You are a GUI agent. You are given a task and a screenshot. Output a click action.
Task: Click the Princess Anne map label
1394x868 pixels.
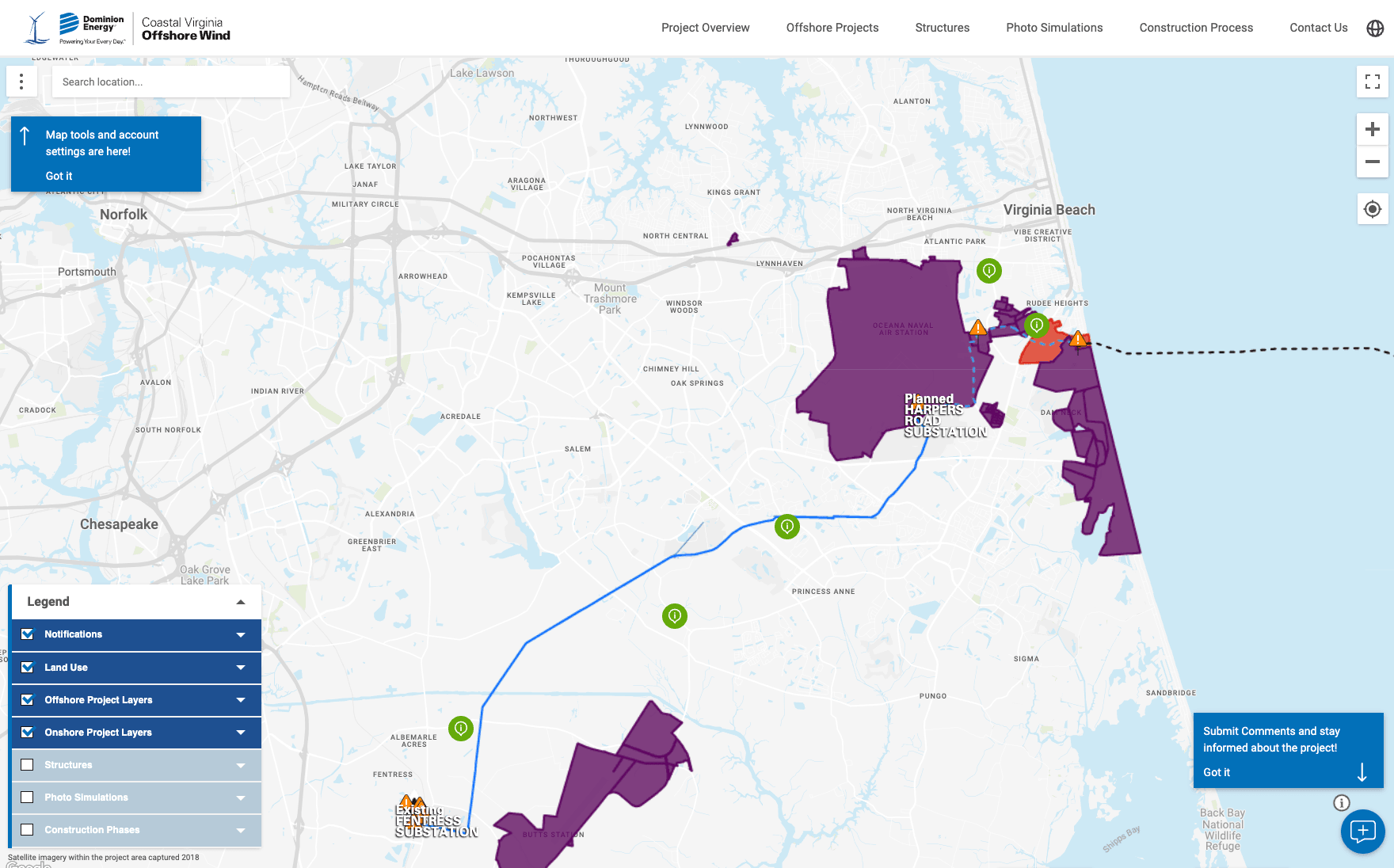(x=824, y=592)
